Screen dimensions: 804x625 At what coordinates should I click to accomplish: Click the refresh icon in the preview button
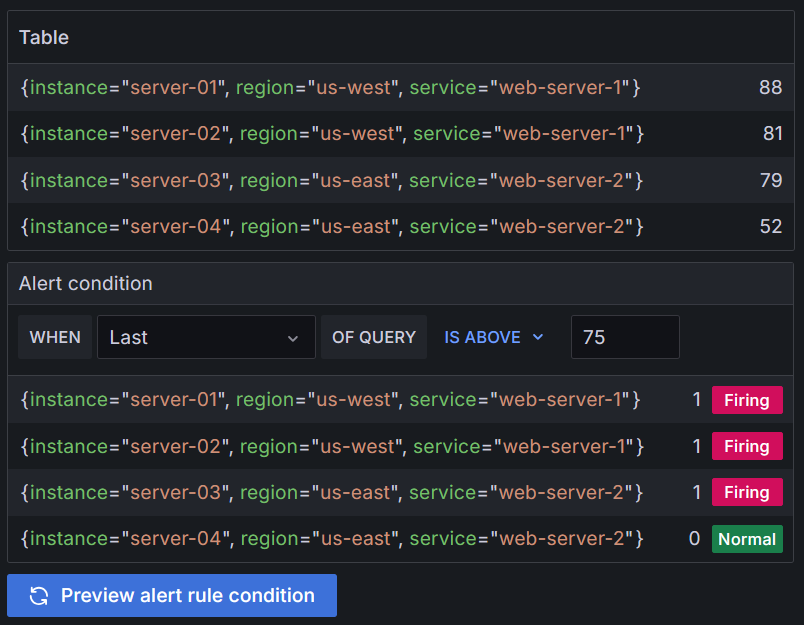pos(39,595)
